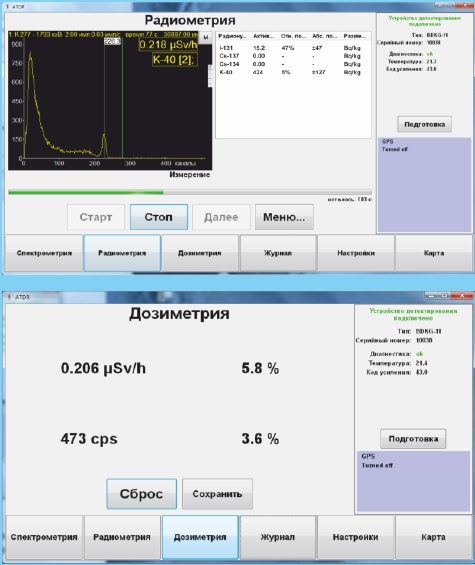Click the 0.218 µSv/h dose rate overlay
Screen dimensions: 475x565
coord(168,45)
